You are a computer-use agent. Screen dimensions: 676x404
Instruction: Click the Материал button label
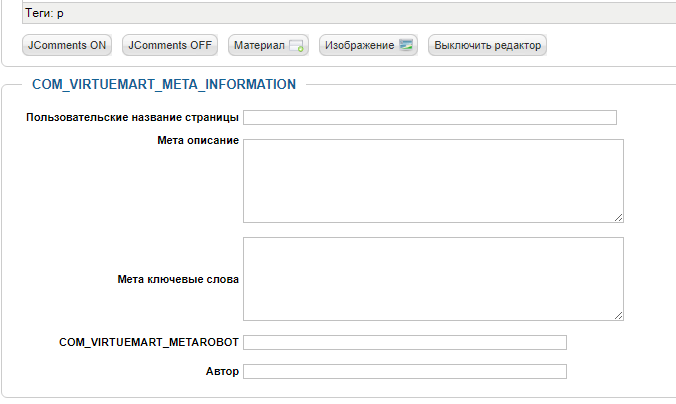coord(258,46)
